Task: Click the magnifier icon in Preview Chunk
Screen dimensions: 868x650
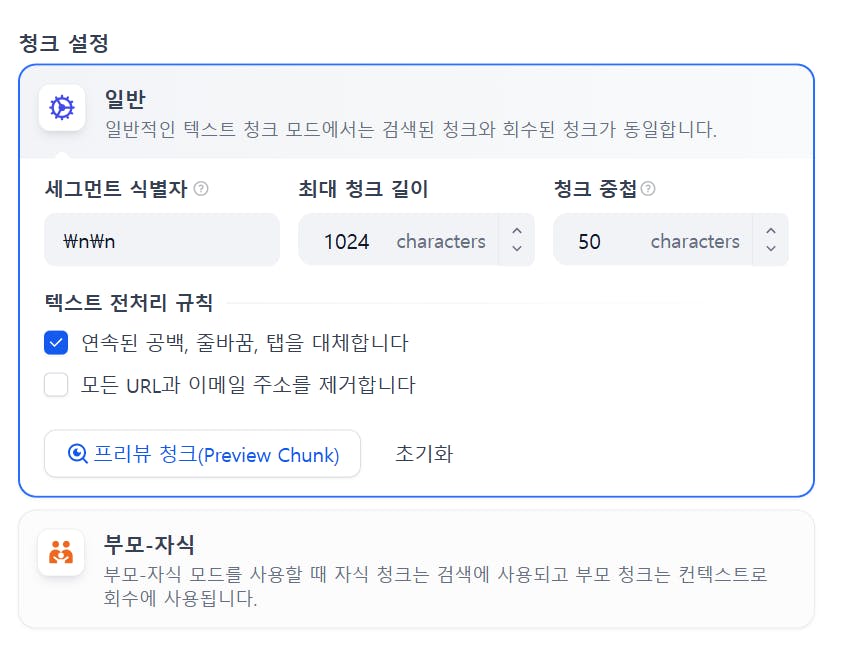Action: coord(78,454)
